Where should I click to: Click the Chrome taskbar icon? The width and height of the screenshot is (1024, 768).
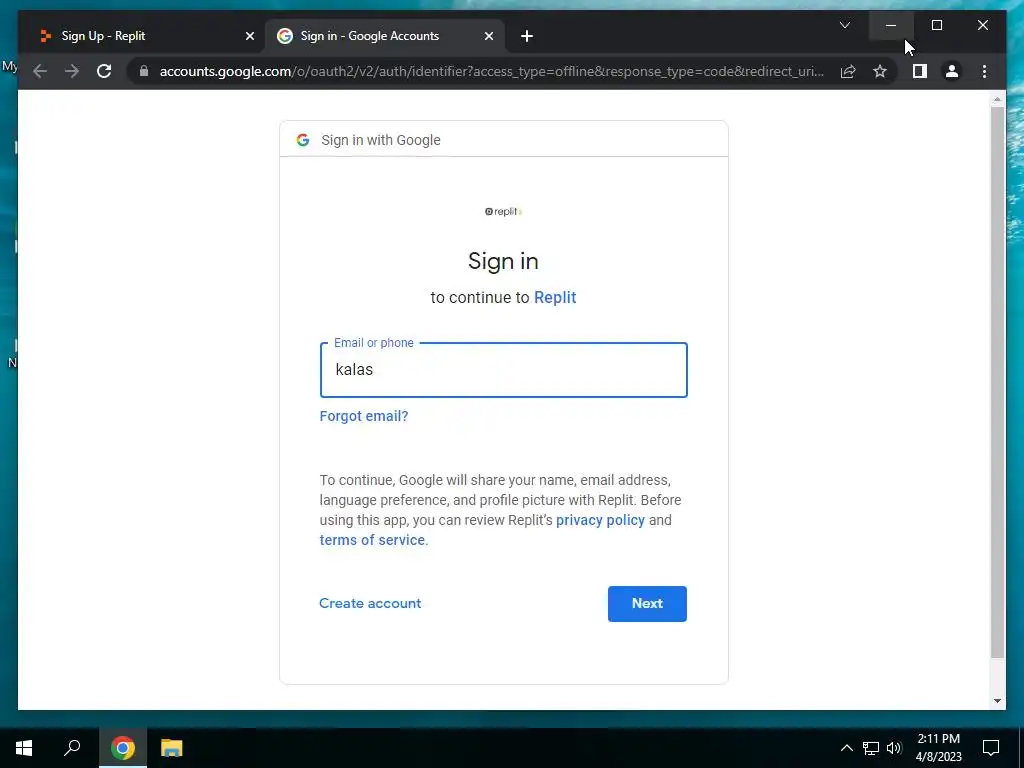[x=123, y=748]
